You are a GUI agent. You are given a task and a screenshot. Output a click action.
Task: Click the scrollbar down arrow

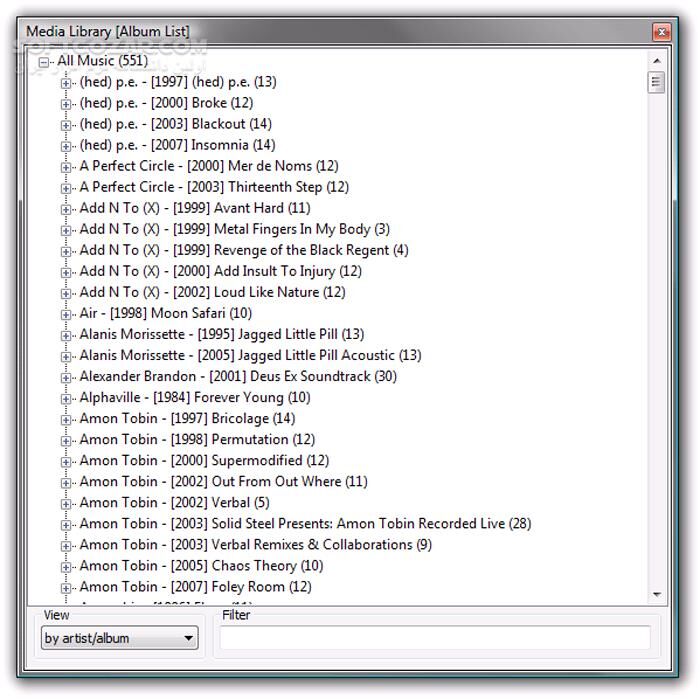657,594
